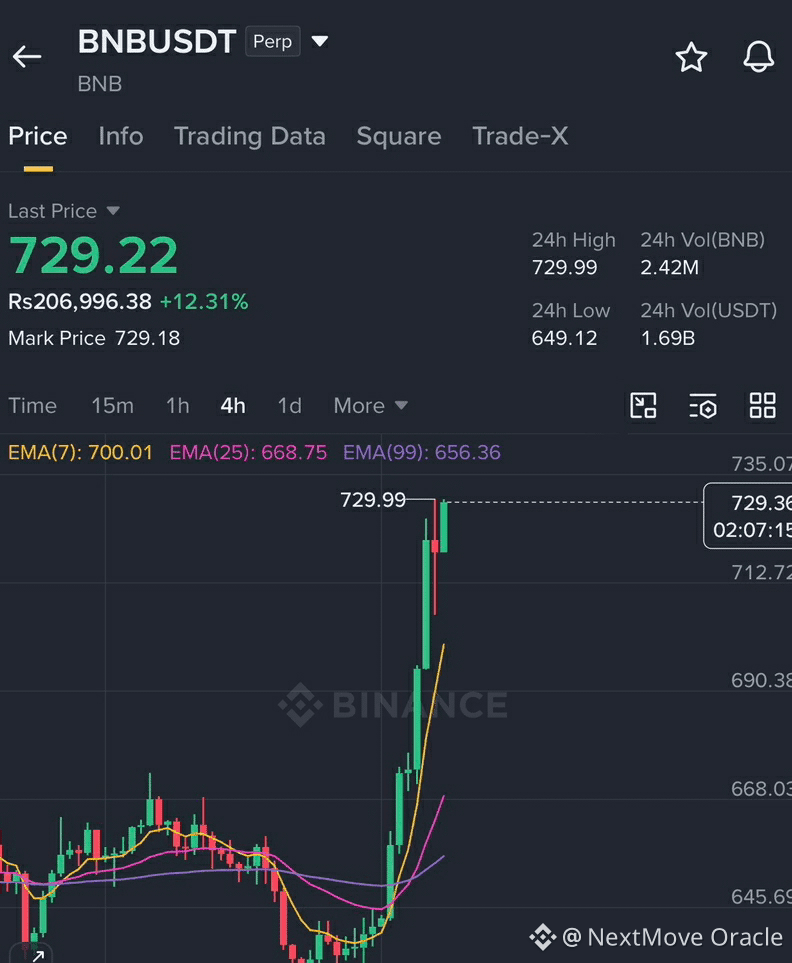Open the More timeframes dropdown
Image resolution: width=792 pixels, height=963 pixels.
[370, 405]
